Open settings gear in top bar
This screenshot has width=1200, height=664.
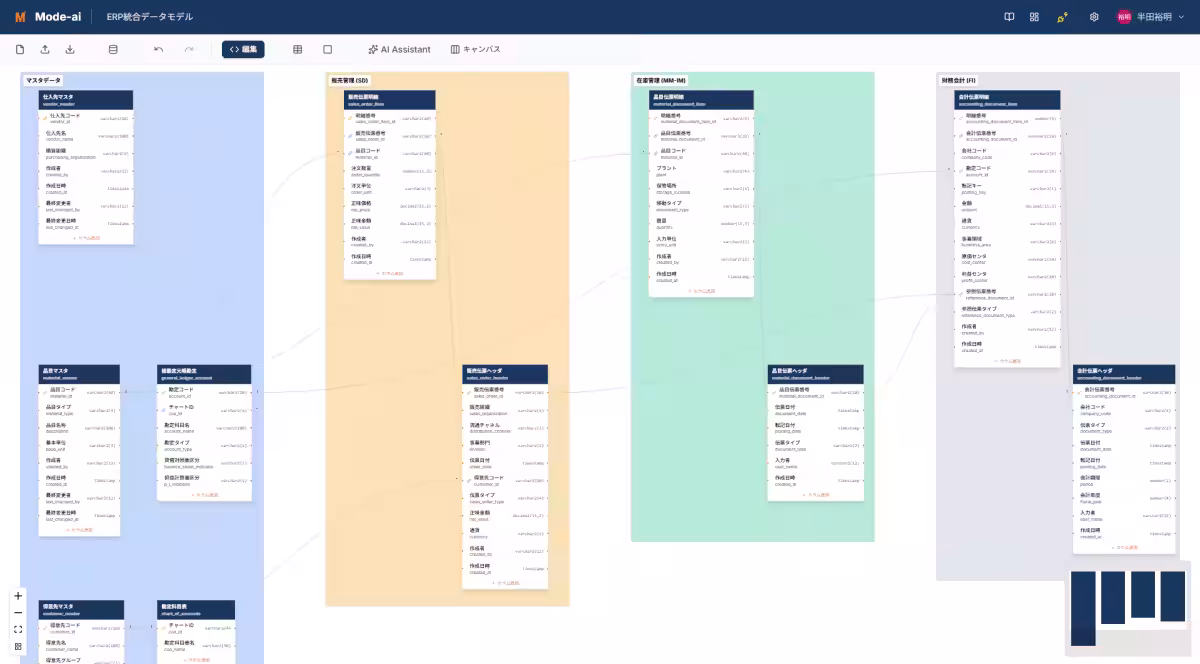click(x=1094, y=17)
